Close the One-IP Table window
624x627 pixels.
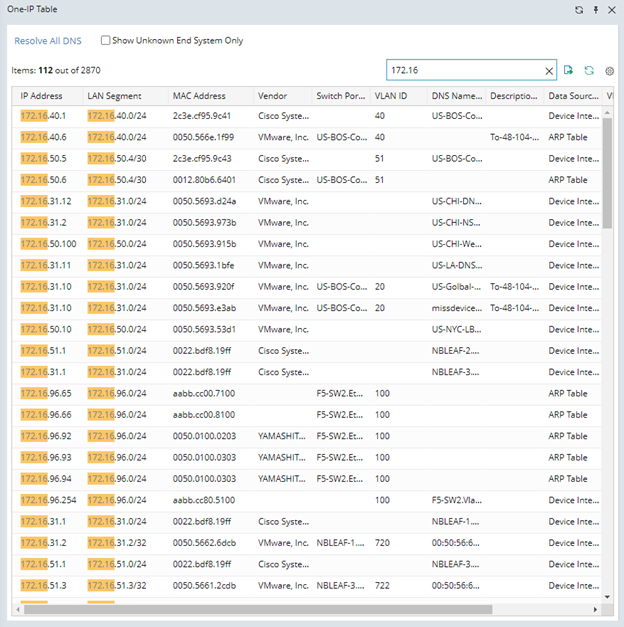point(611,9)
